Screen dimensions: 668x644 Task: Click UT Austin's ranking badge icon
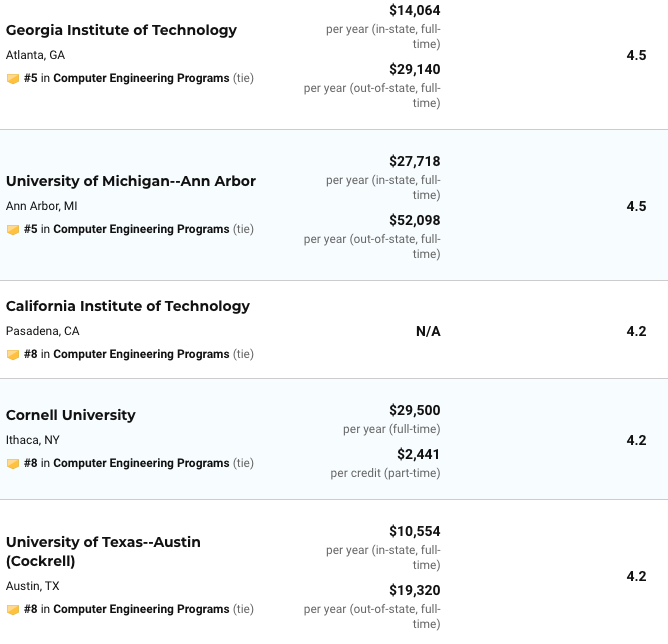[x=13, y=609]
